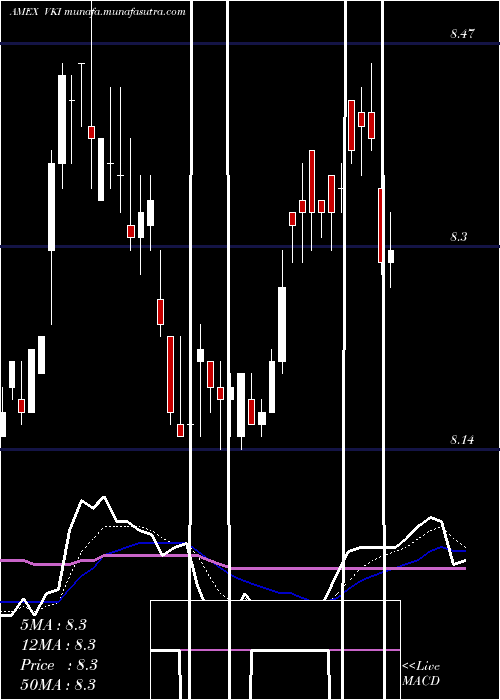The image size is (500, 700).
Task: Select the 8.14 price level label
Action: (x=462, y=440)
